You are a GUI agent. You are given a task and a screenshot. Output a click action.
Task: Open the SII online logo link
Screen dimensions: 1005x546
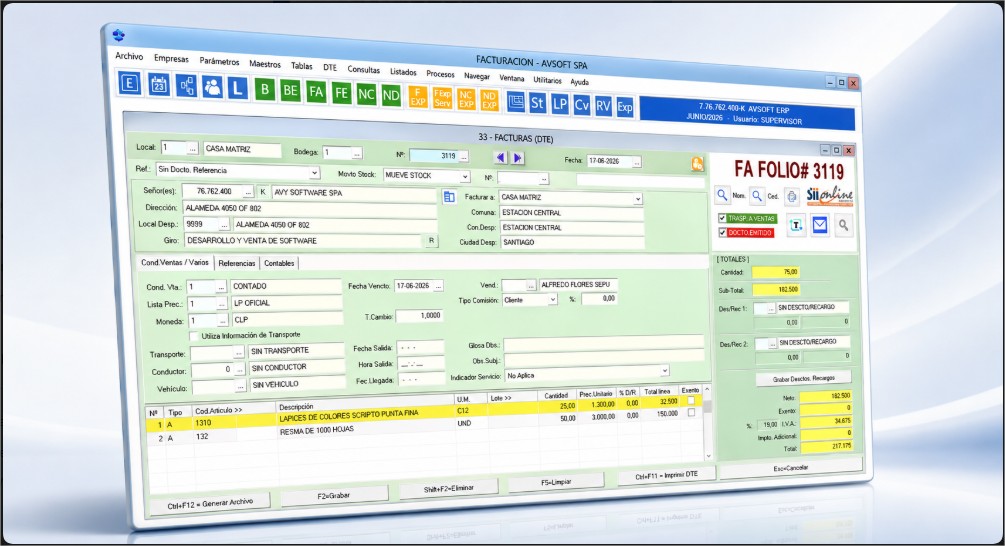829,195
